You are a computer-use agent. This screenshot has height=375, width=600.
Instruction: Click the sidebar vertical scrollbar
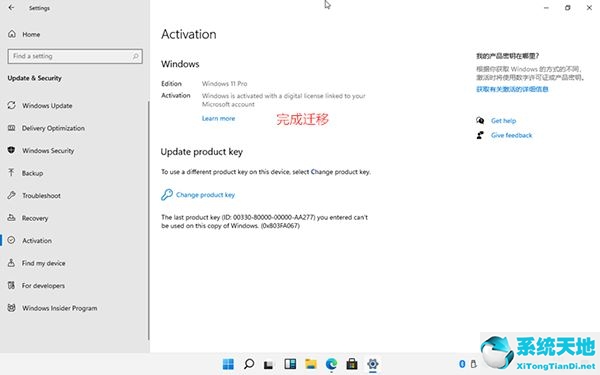pos(148,220)
